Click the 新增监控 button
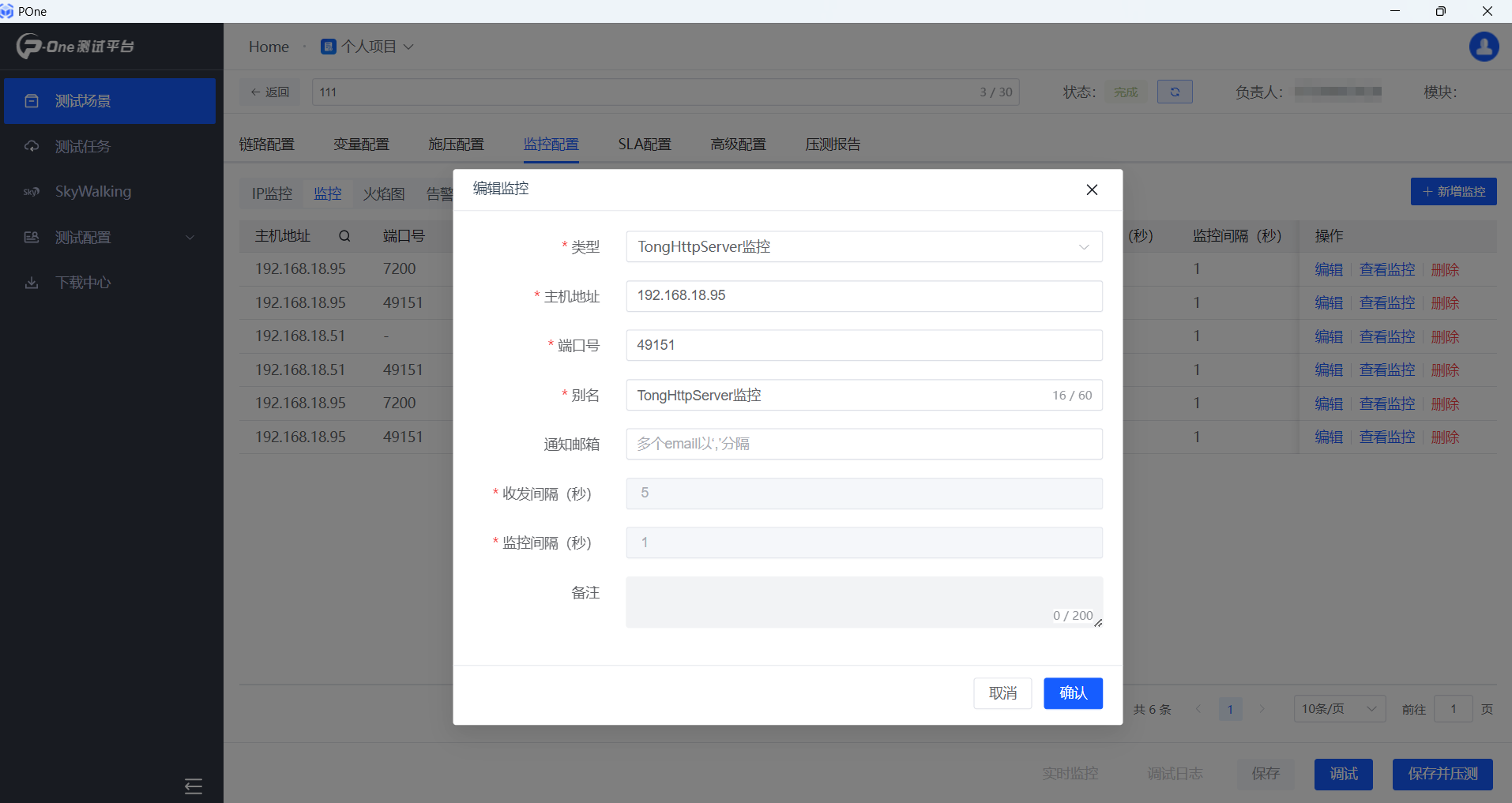 (1453, 192)
